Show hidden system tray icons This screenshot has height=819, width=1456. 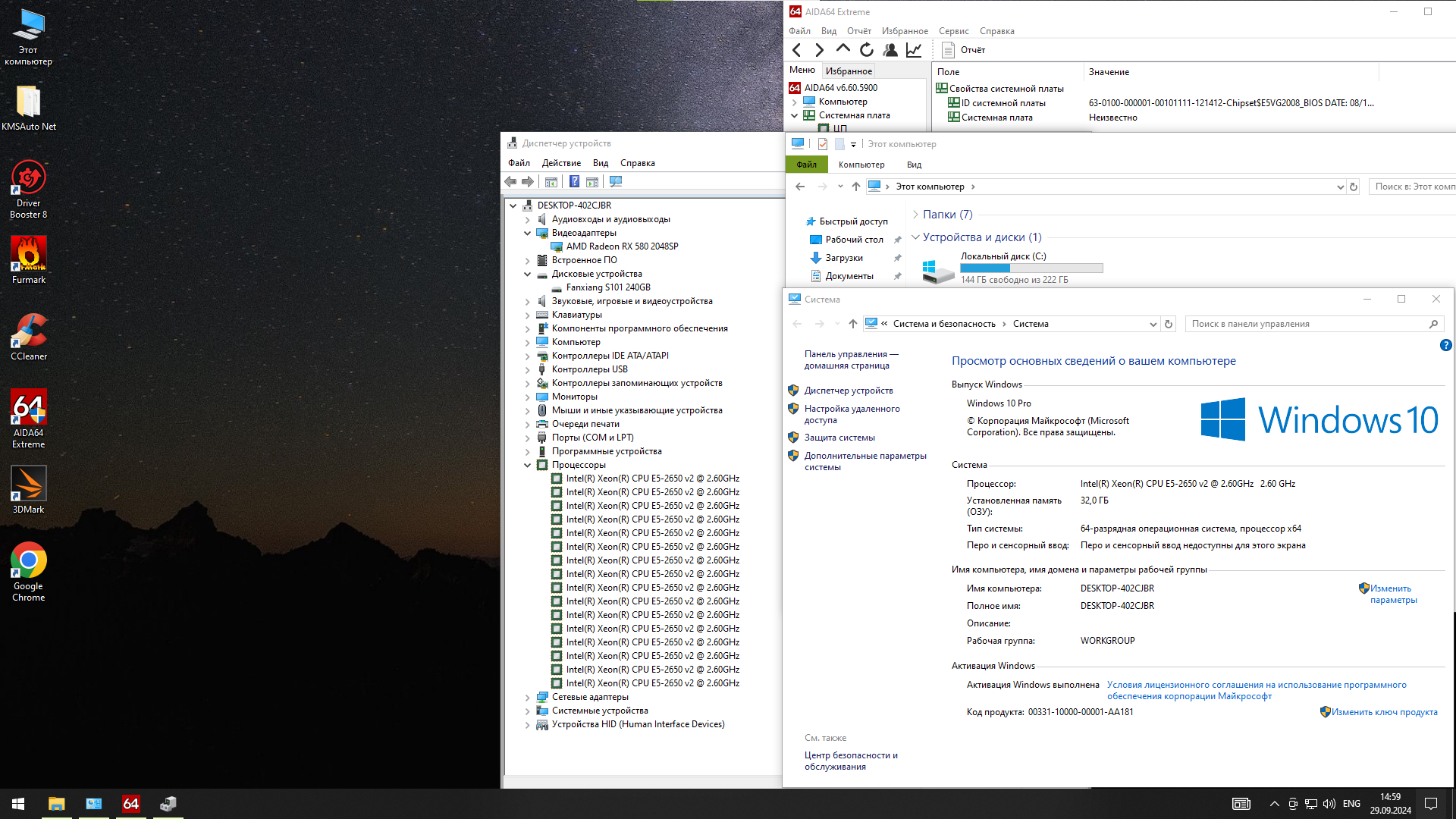[1274, 804]
